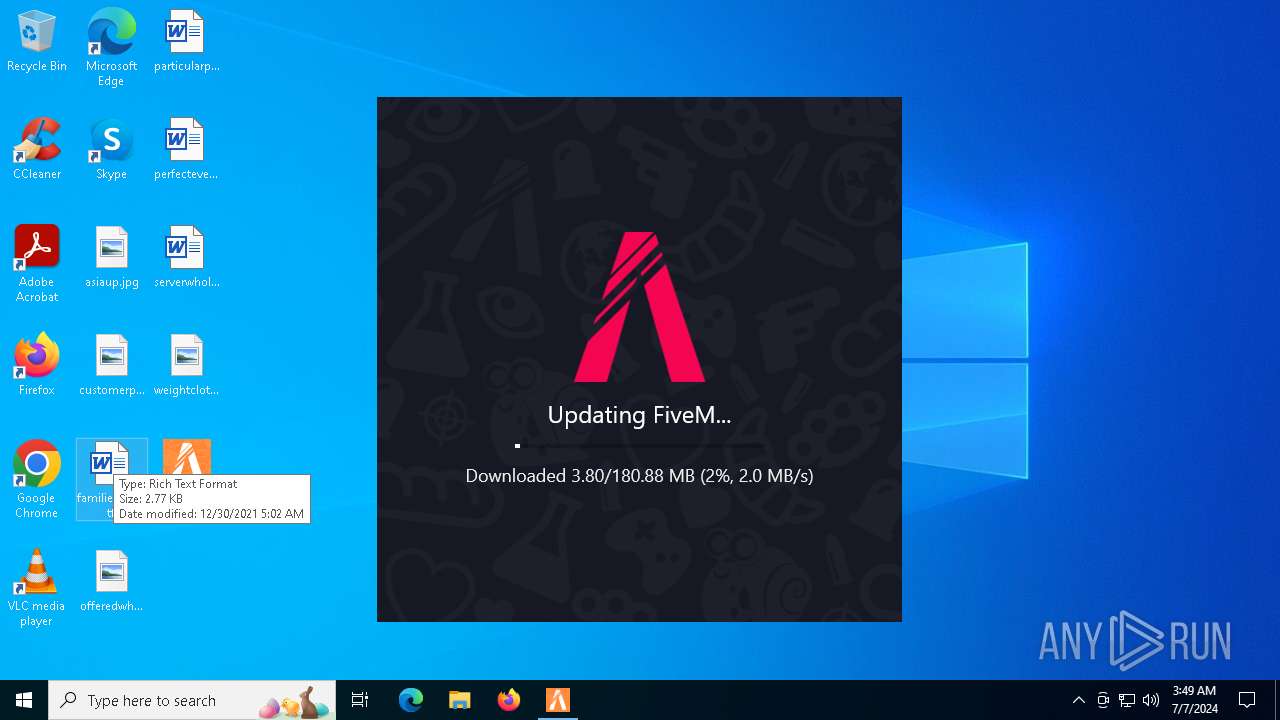Click the Meet Now tray icon
The image size is (1280, 720).
(1103, 700)
